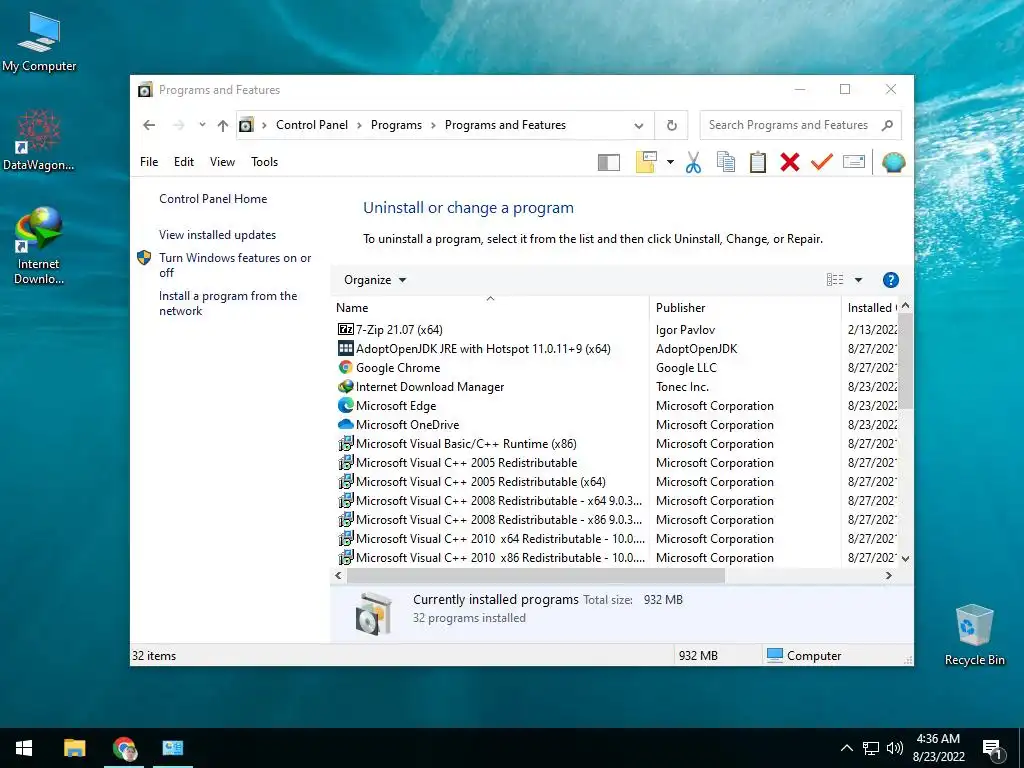Open the Edit menu
The image size is (1024, 768).
[184, 162]
